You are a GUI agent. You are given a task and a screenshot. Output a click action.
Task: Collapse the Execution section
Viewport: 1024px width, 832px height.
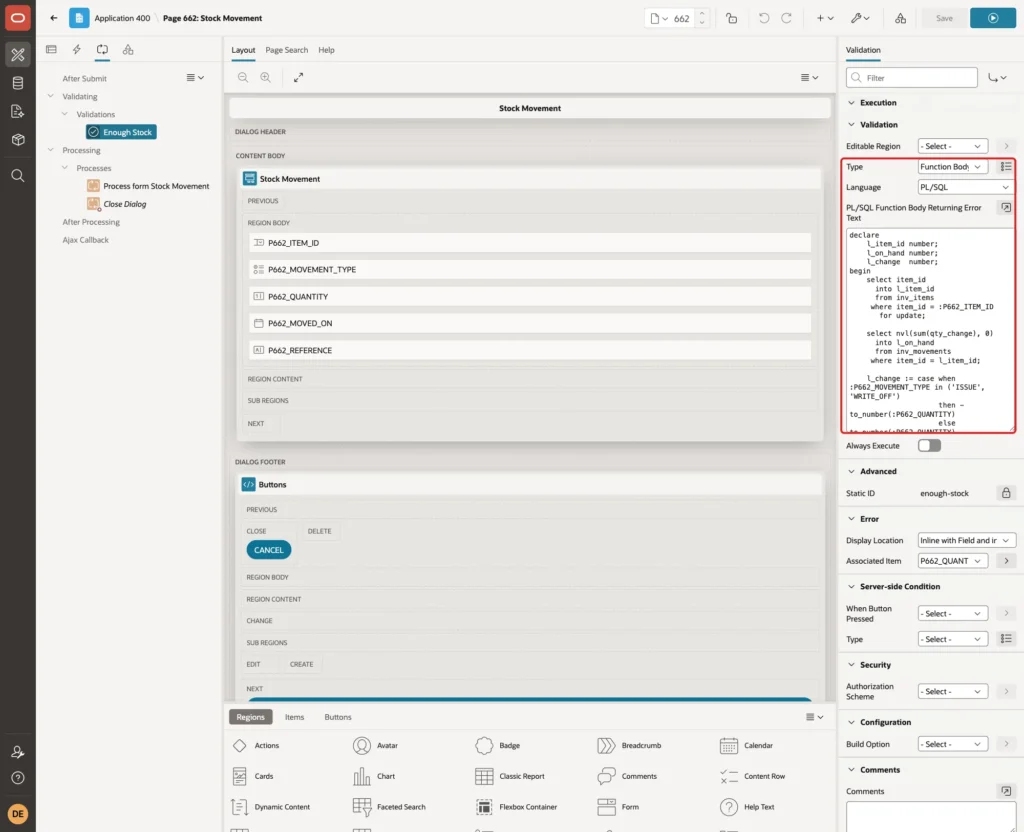tap(851, 103)
